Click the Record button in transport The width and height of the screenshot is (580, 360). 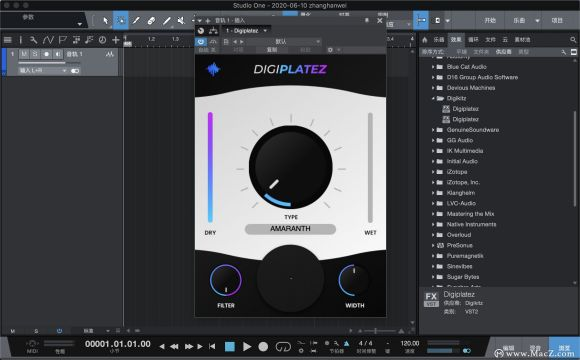(263, 347)
